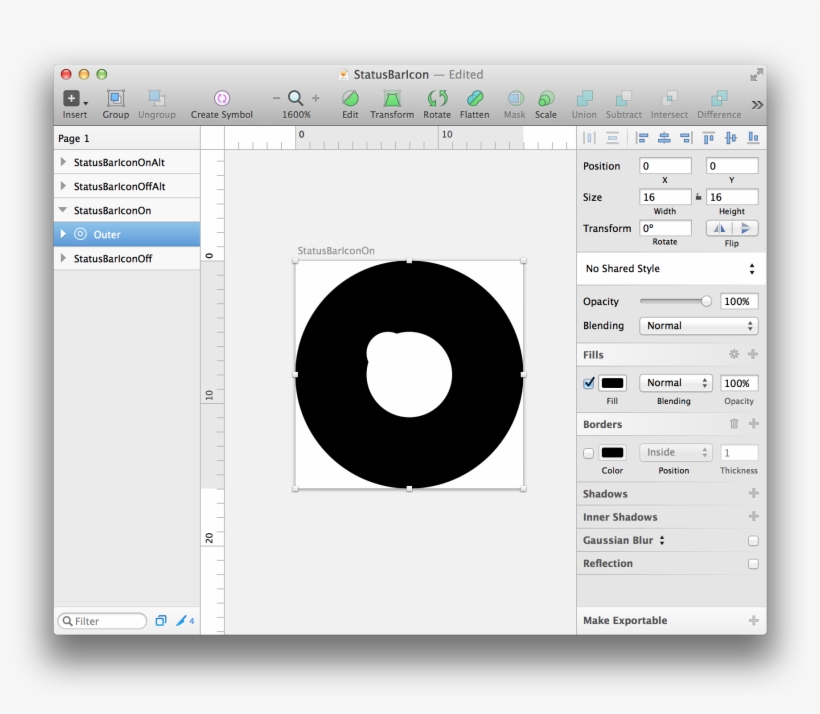
Task: Select the Union boolean operation
Action: point(584,100)
